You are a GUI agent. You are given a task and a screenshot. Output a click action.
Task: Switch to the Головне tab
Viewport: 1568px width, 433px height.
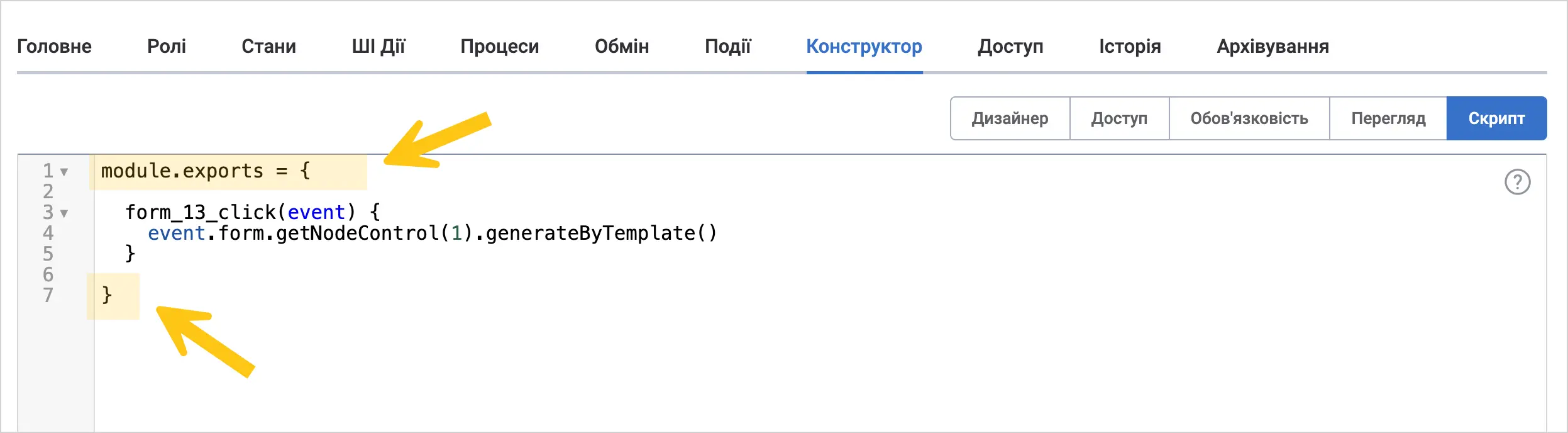click(x=54, y=47)
